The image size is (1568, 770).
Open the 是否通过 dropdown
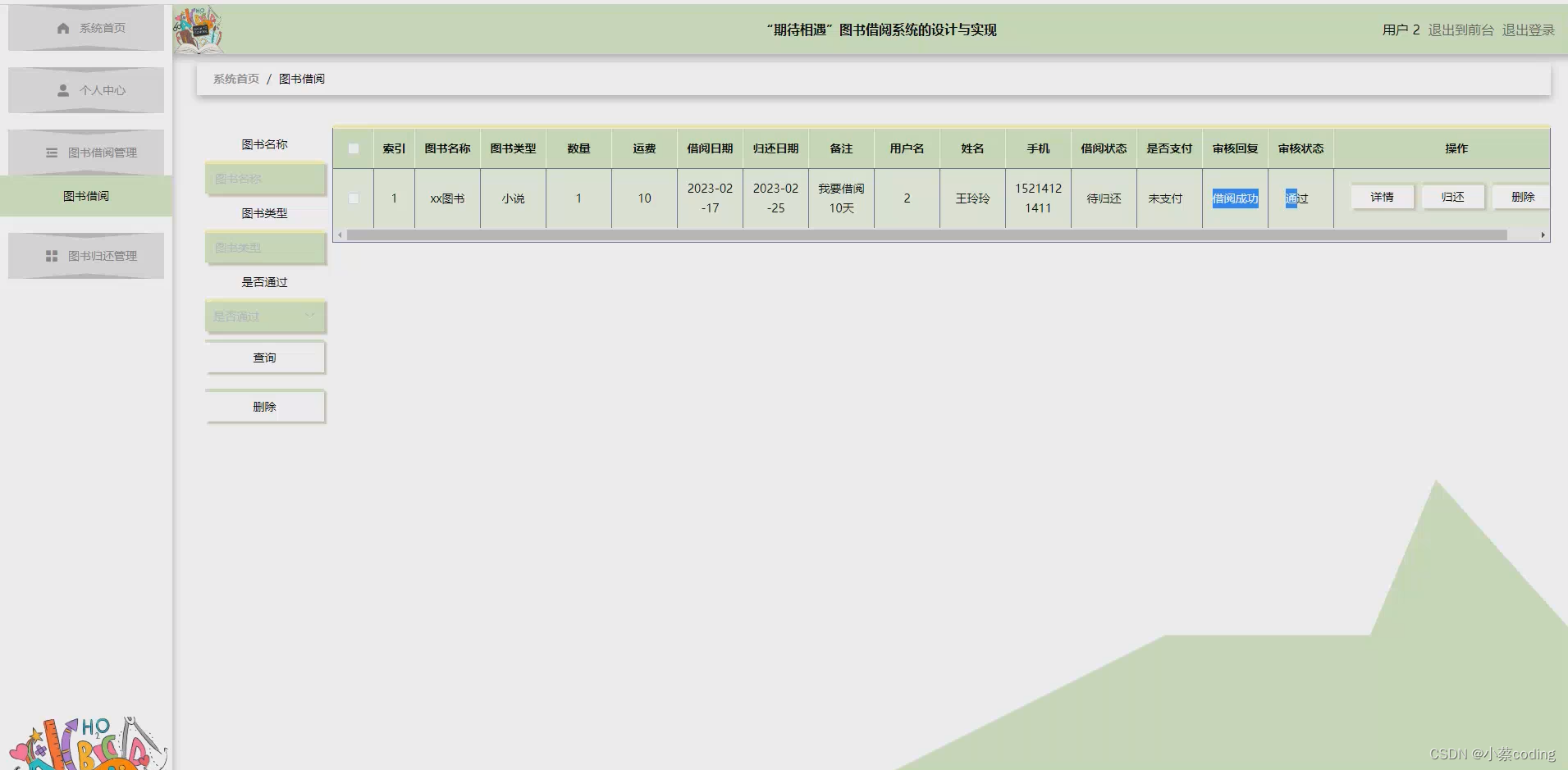(265, 317)
